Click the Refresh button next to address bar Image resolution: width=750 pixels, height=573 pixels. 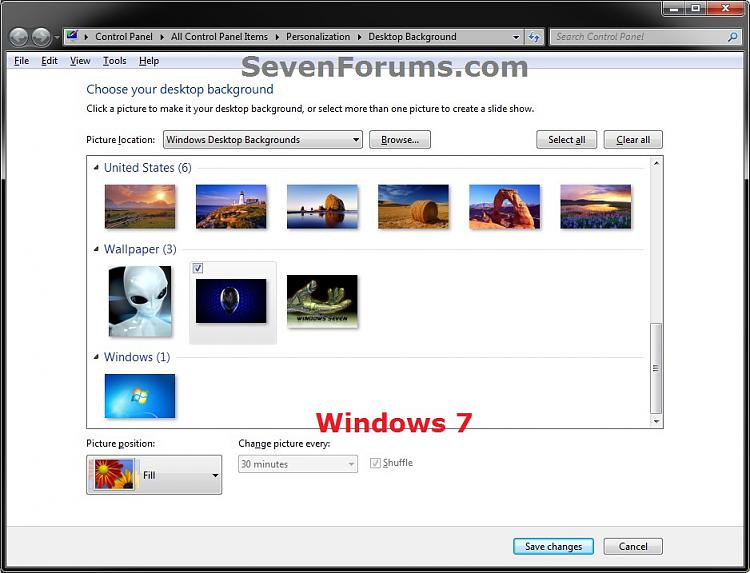pos(534,37)
